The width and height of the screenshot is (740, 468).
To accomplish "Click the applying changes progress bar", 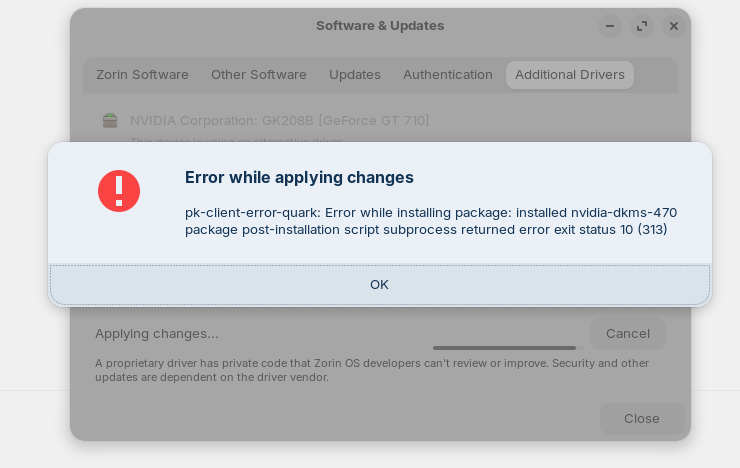I will 508,348.
